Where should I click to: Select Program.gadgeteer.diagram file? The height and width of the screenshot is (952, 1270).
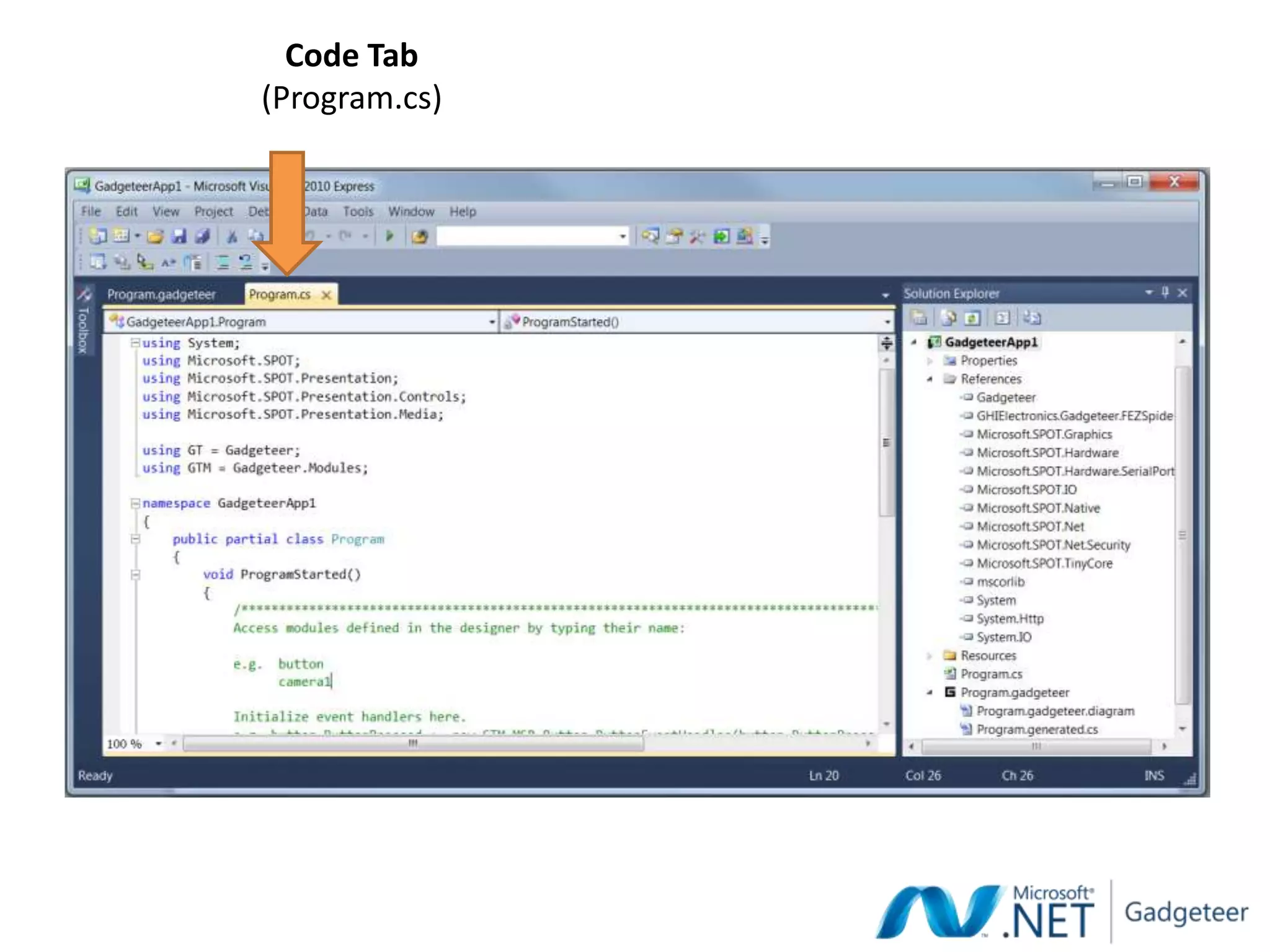pyautogui.click(x=1055, y=711)
